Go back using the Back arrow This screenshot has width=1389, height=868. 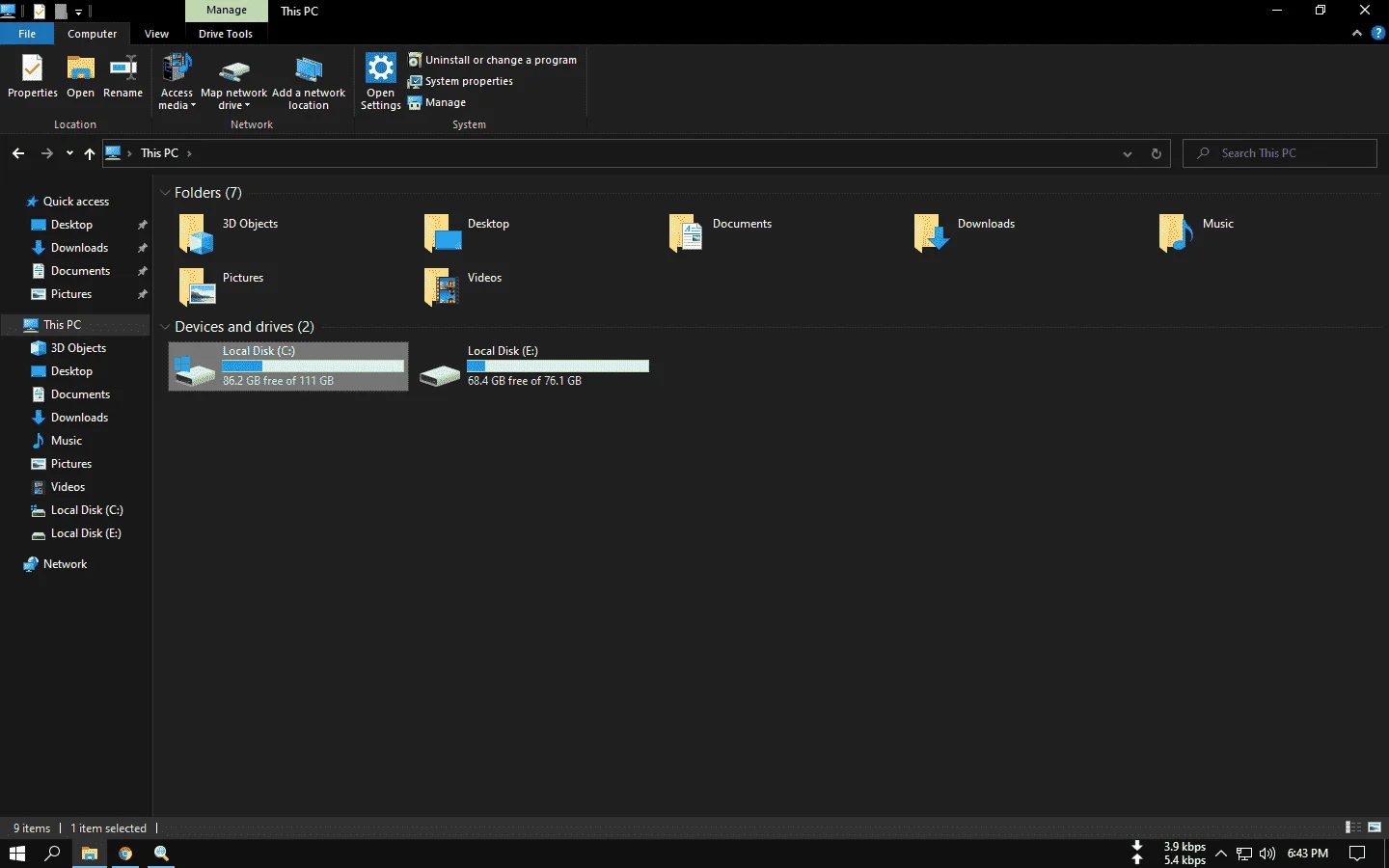point(18,153)
